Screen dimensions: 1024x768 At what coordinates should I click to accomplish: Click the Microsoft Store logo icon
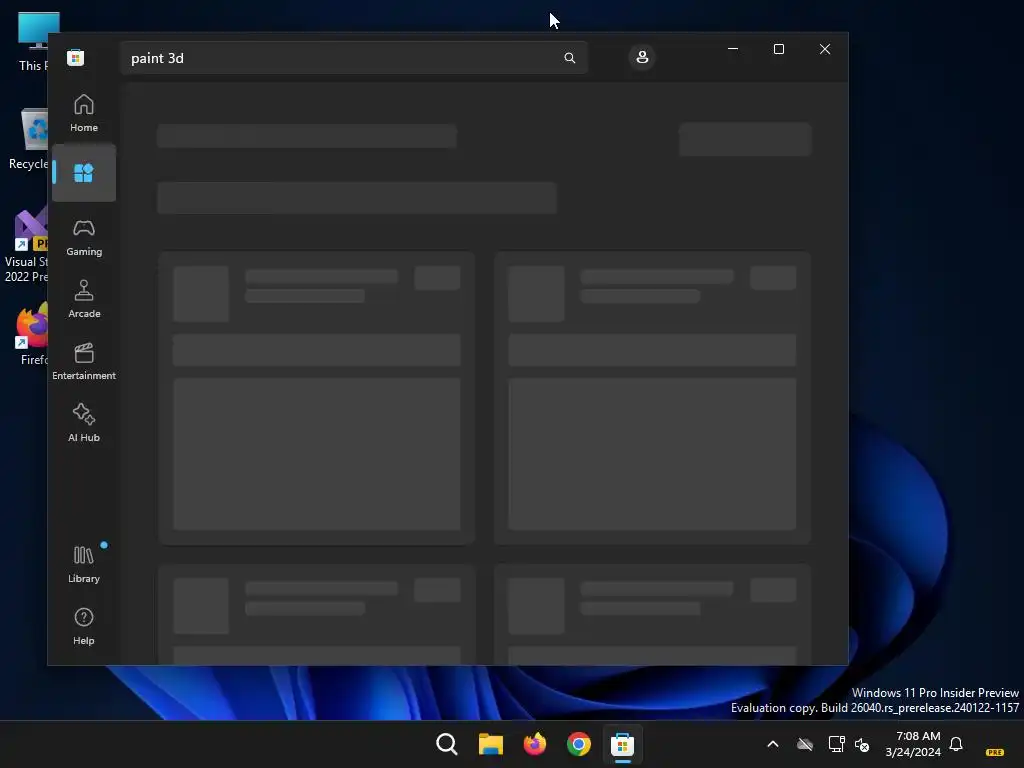point(76,57)
